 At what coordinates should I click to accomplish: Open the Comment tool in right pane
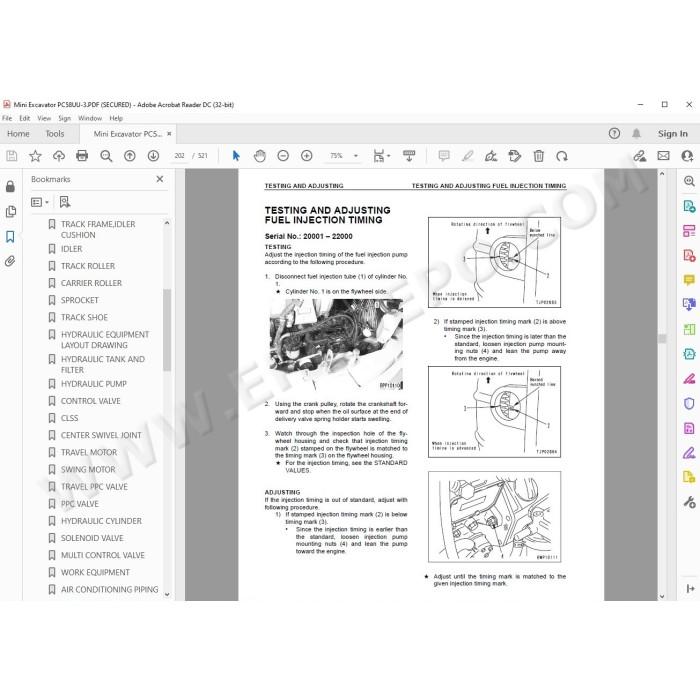click(x=689, y=280)
